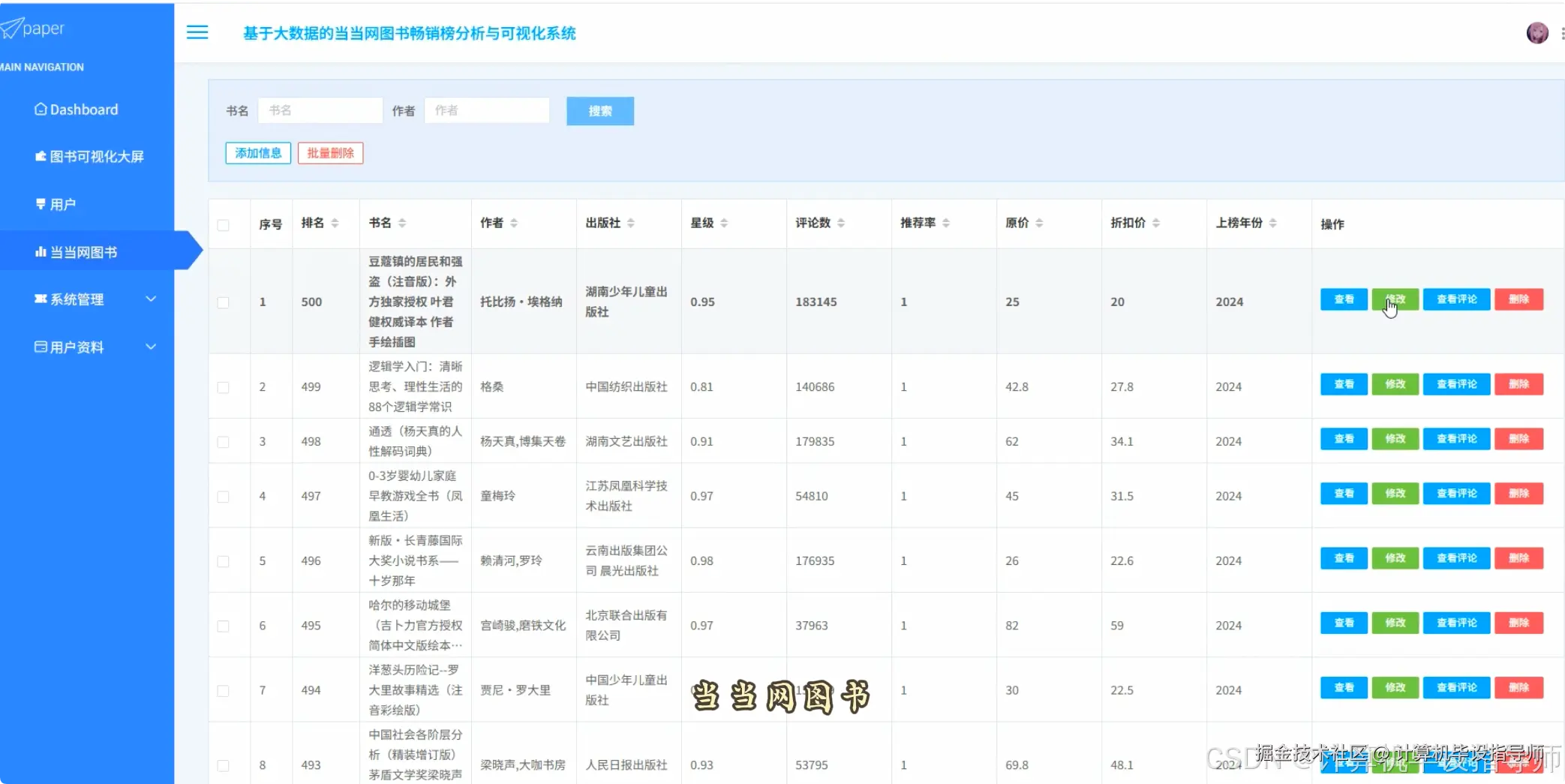
Task: Sort by the 折扣价 column arrows
Action: pyautogui.click(x=1156, y=223)
